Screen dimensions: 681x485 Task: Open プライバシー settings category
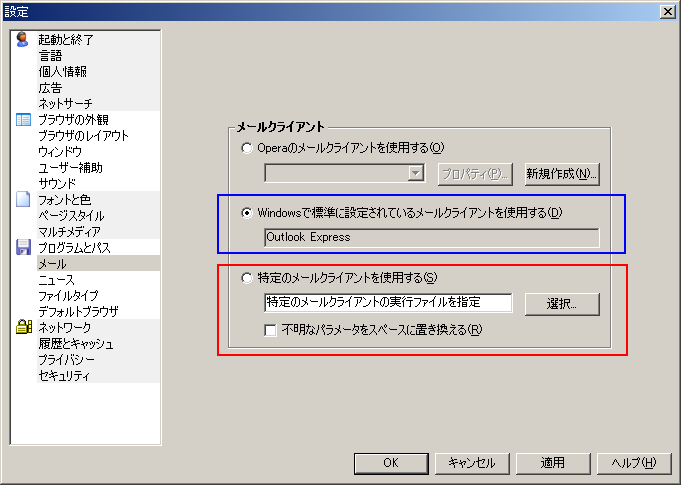[x=64, y=360]
